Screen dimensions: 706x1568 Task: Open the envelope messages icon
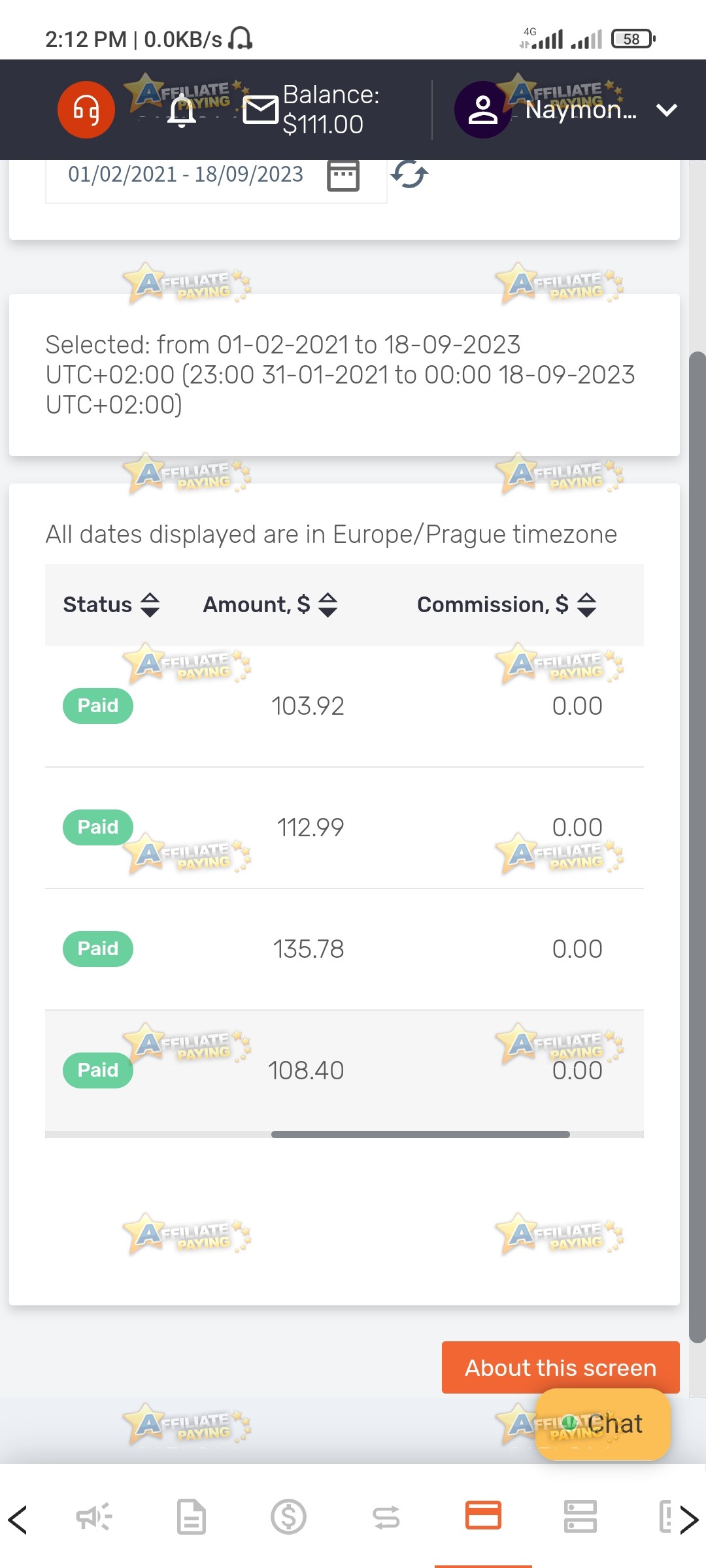(x=260, y=110)
